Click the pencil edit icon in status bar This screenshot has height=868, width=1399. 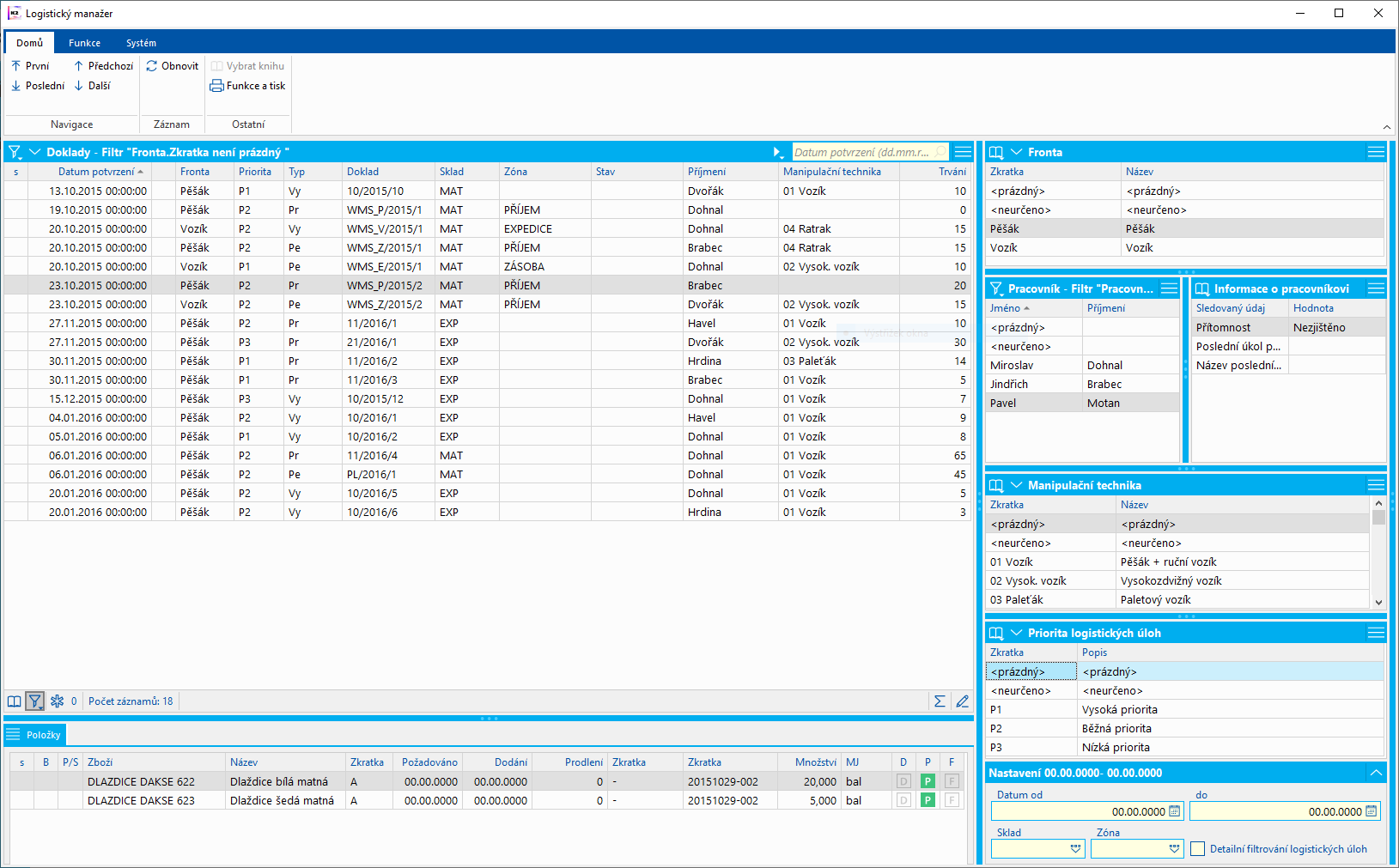pyautogui.click(x=962, y=701)
